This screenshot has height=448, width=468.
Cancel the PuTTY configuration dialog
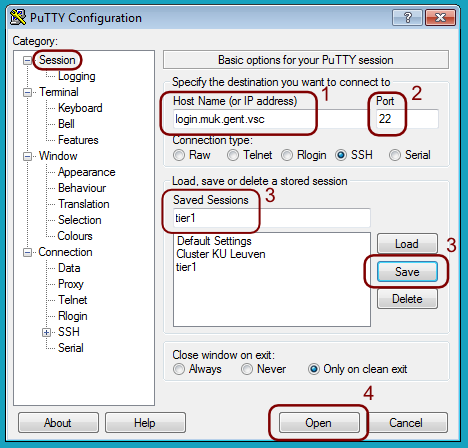coord(406,423)
